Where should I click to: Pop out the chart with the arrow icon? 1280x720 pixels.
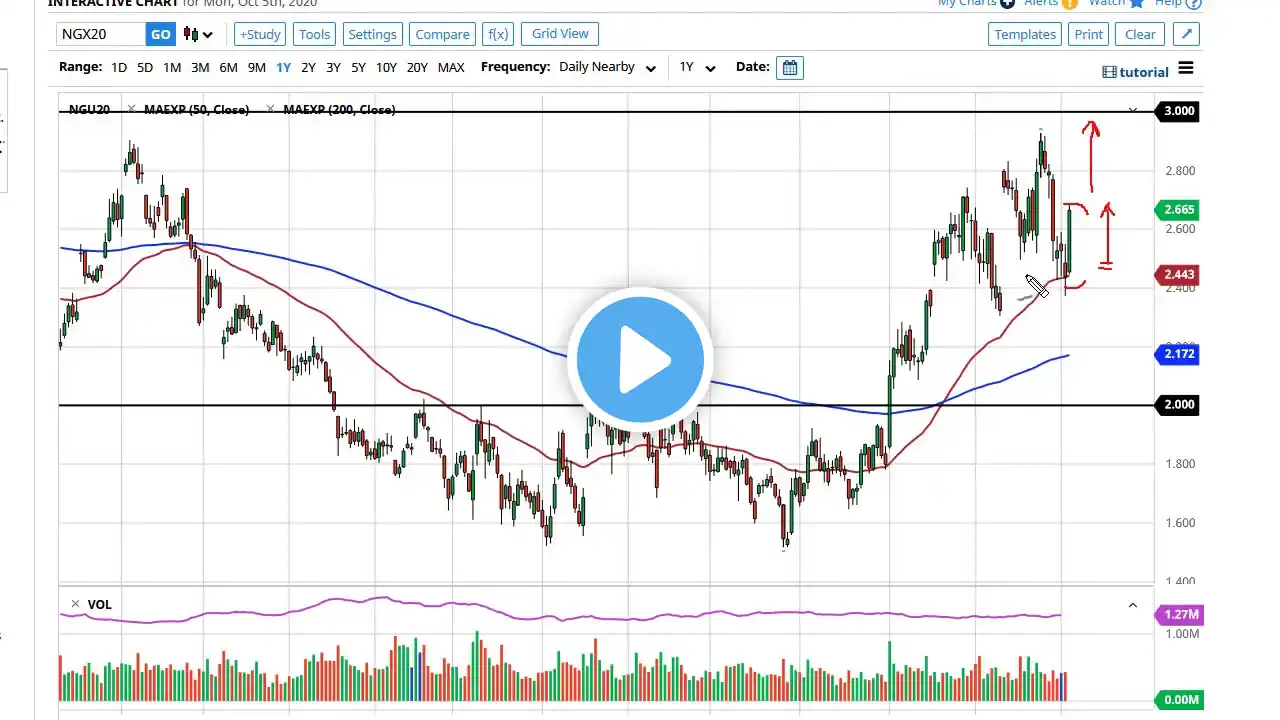[1187, 34]
